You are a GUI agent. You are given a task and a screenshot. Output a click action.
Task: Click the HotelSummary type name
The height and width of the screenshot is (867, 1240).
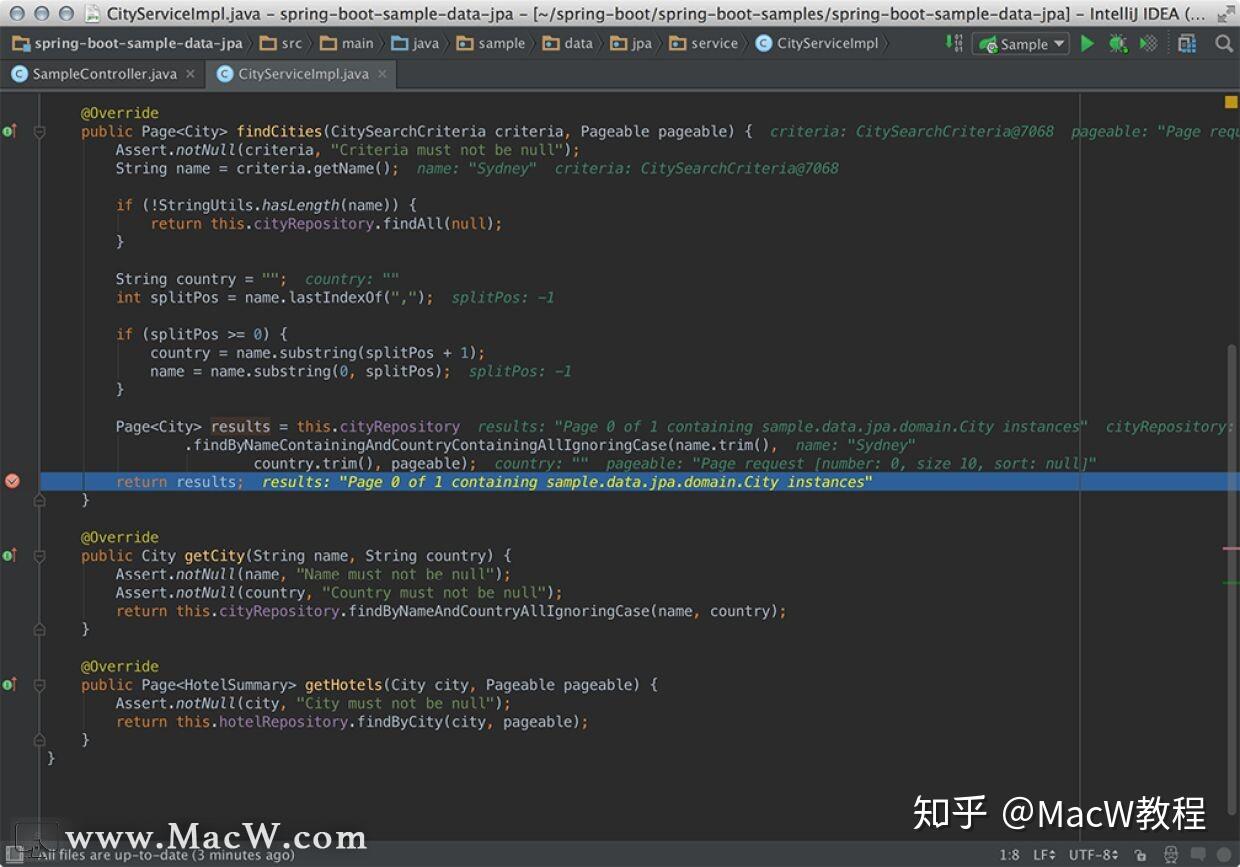click(x=236, y=684)
